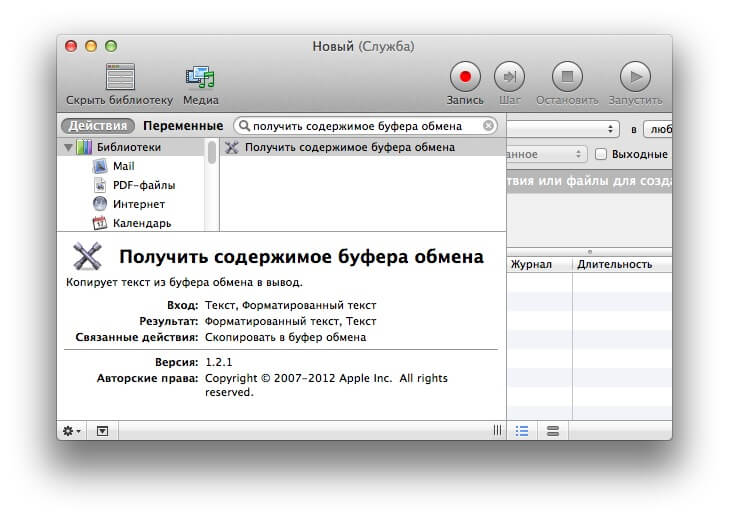
Task: Click the Журнал column header
Action: pos(539,264)
